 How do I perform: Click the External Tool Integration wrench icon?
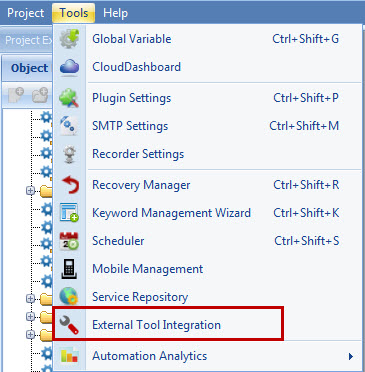click(x=69, y=325)
